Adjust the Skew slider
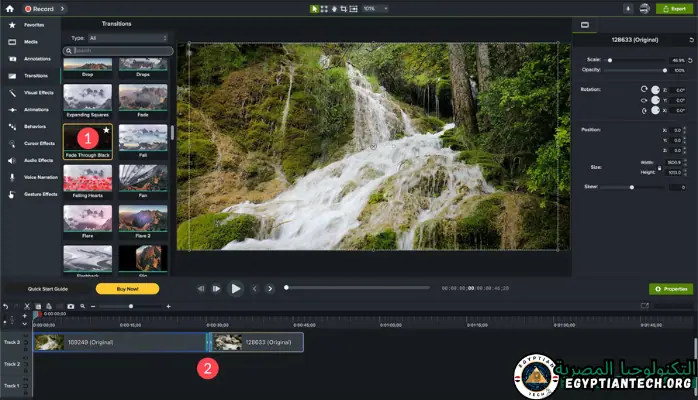The image size is (698, 400). coord(632,187)
